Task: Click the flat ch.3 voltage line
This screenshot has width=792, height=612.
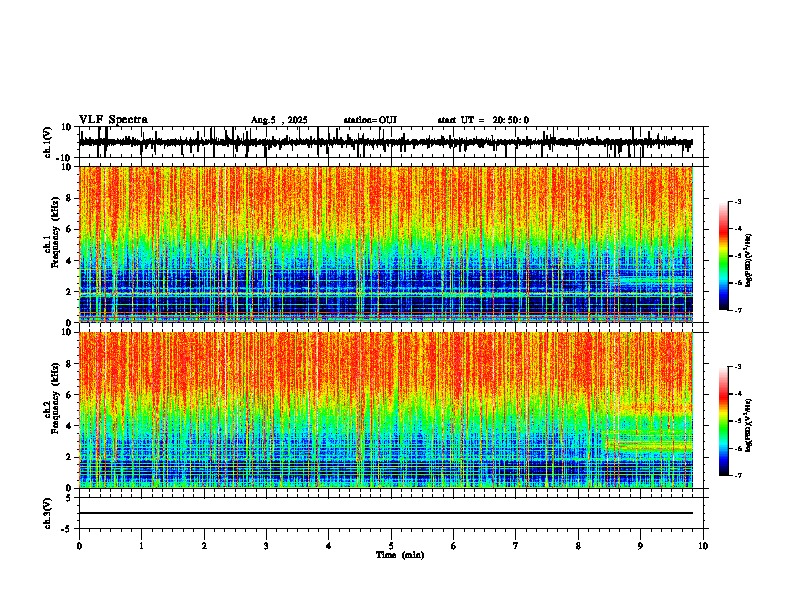Action: (x=385, y=513)
